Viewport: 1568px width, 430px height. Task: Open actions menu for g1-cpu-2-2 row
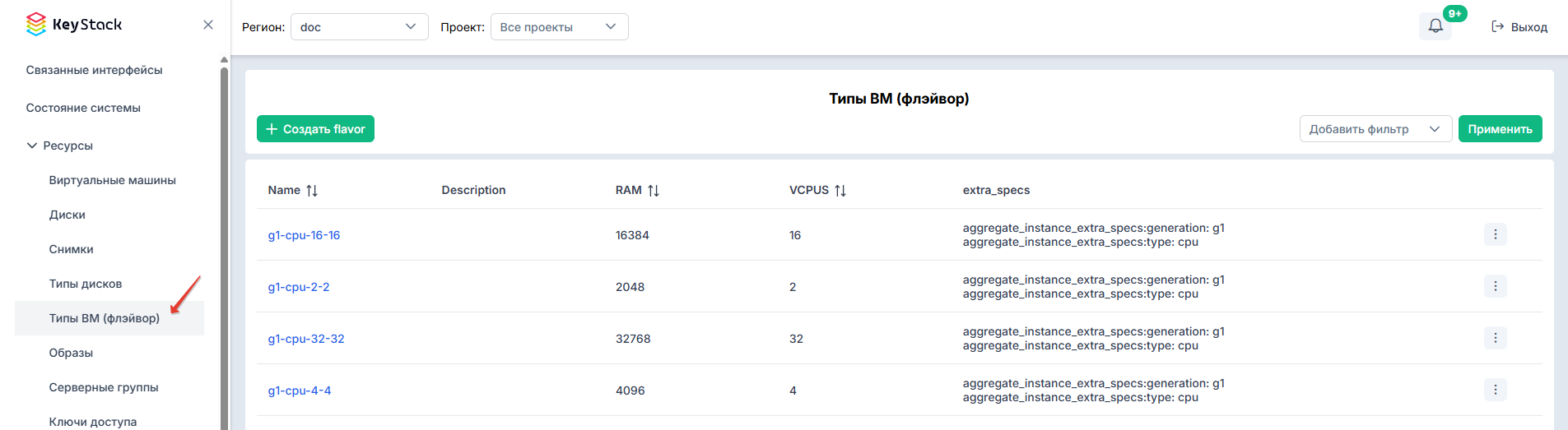1496,286
